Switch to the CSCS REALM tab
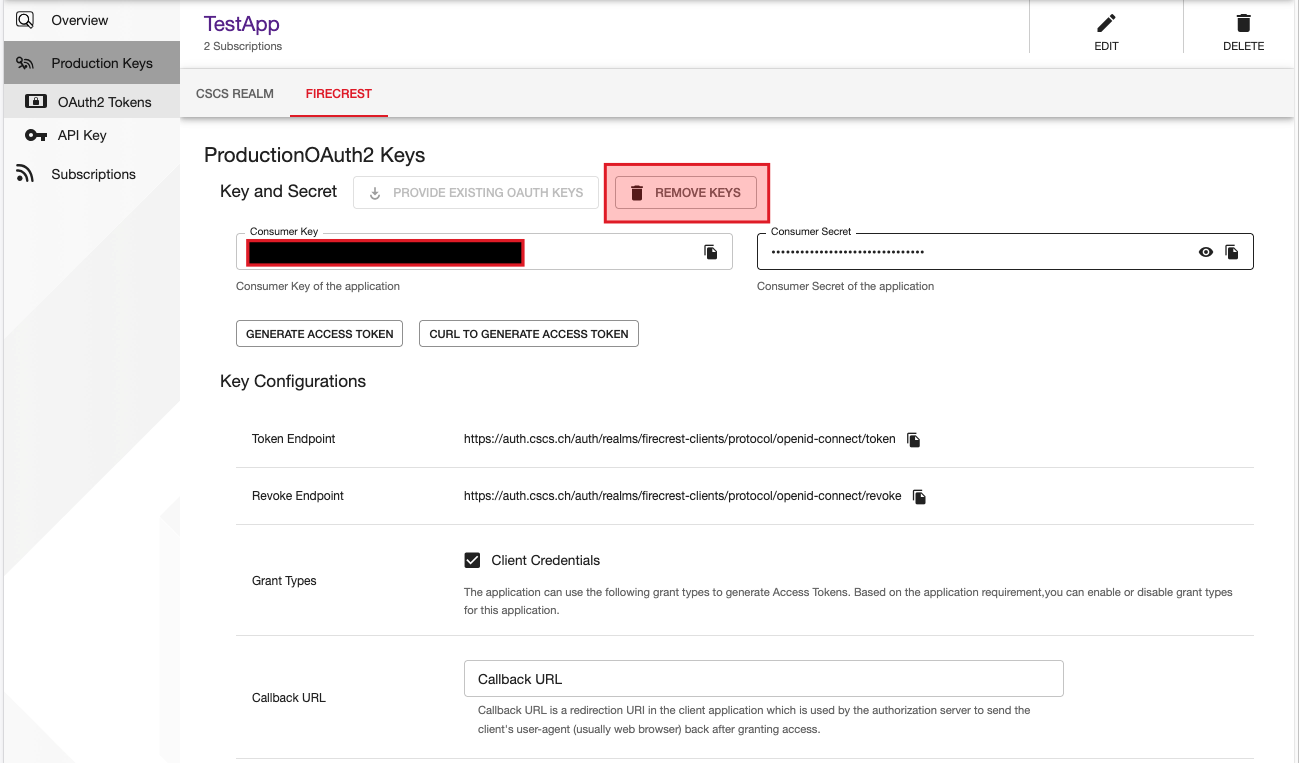The width and height of the screenshot is (1299, 763). [234, 93]
